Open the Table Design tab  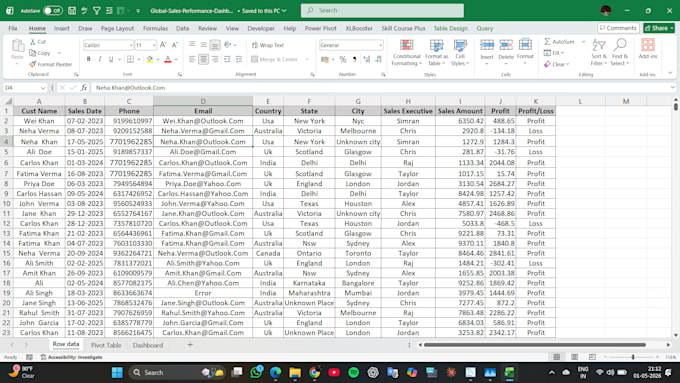(x=451, y=28)
